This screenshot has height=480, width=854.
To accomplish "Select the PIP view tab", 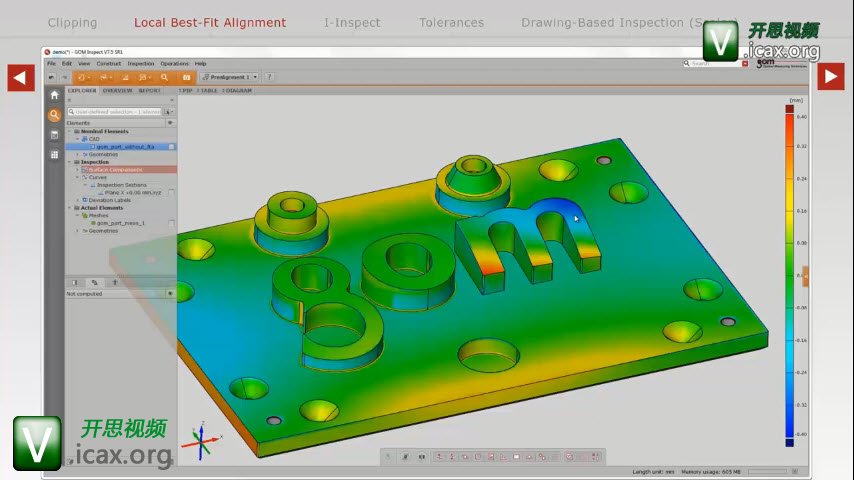I will tap(186, 90).
